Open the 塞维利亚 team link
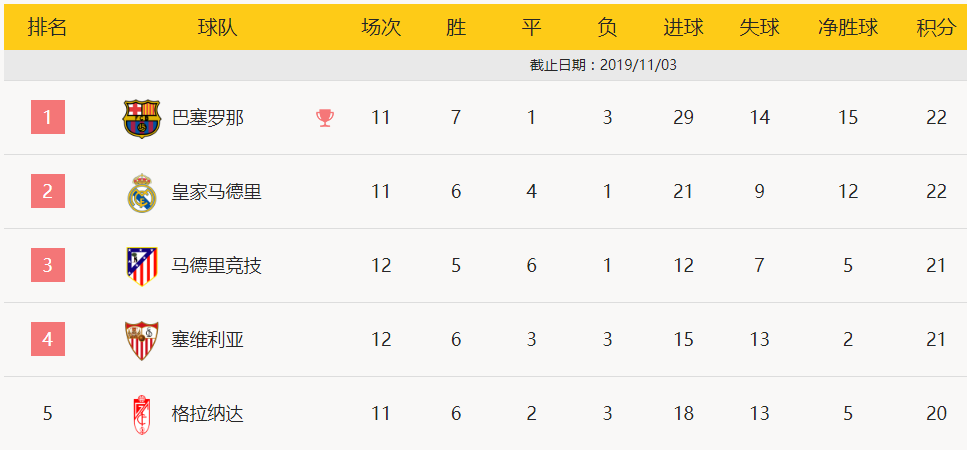This screenshot has width=967, height=450. click(x=208, y=340)
